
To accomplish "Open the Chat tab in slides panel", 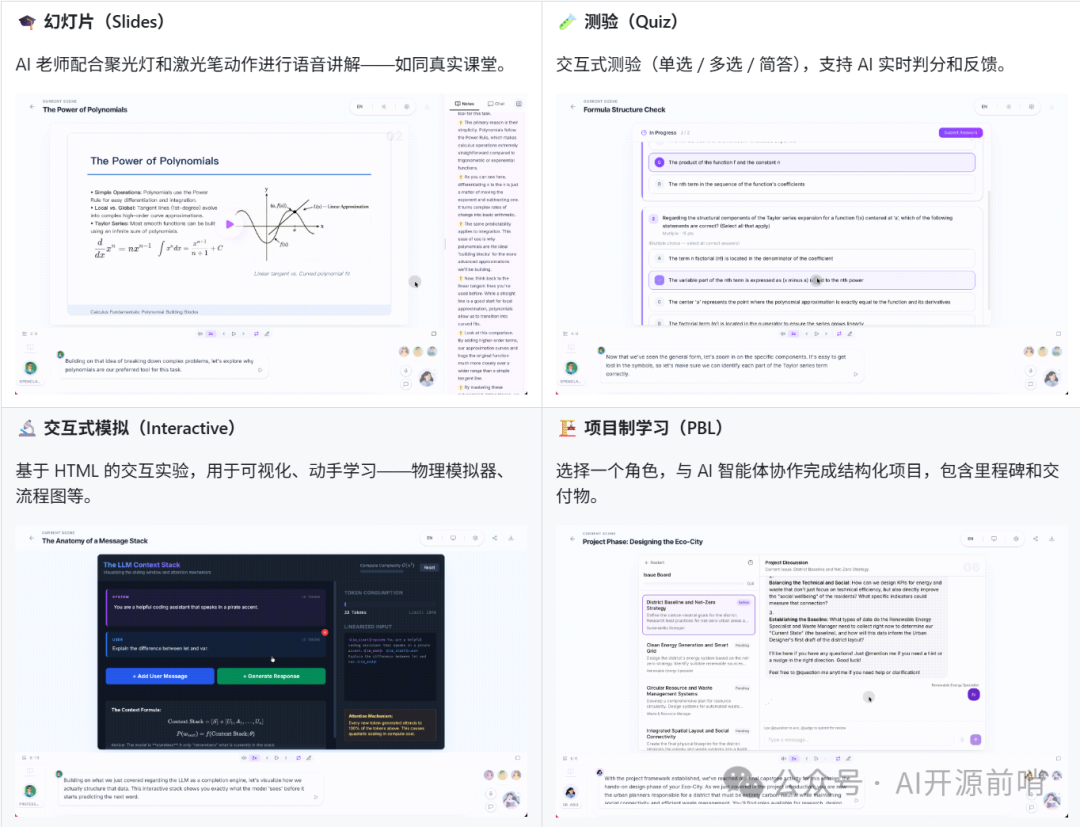I will pyautogui.click(x=496, y=104).
